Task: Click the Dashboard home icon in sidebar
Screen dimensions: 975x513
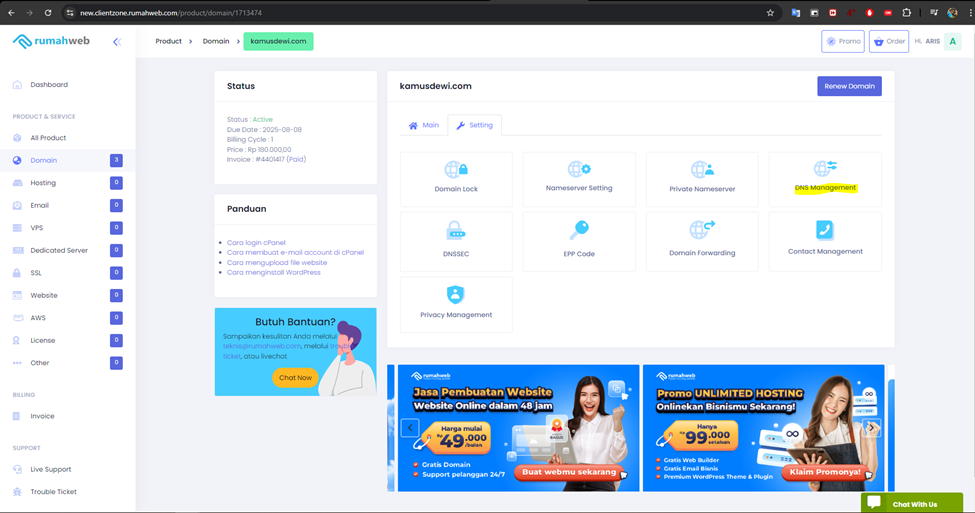Action: tap(17, 85)
